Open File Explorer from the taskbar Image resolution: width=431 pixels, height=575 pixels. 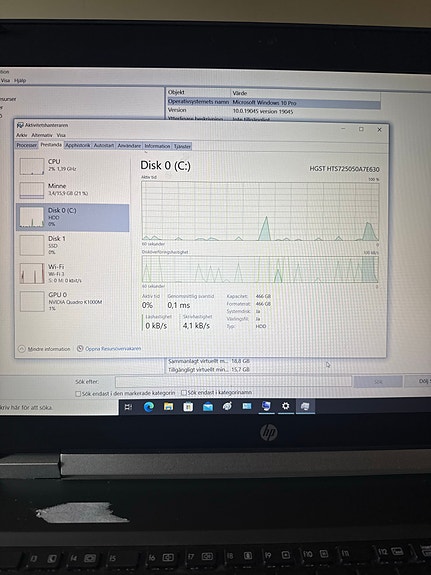click(168, 407)
